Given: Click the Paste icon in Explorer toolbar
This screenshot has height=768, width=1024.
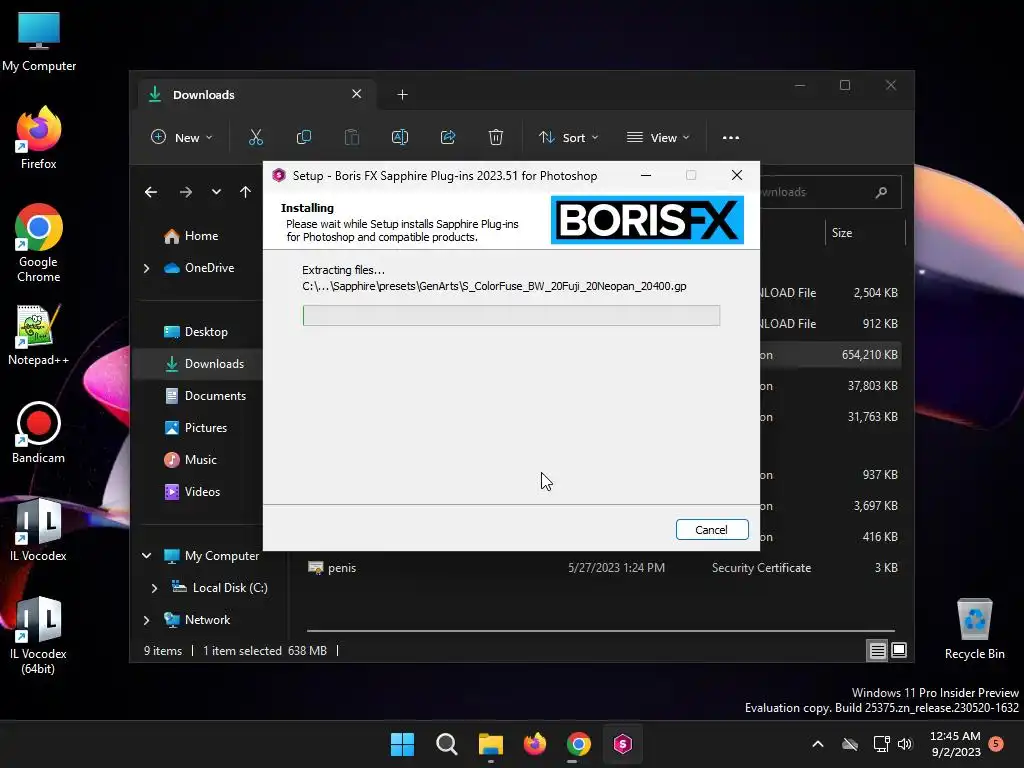Looking at the screenshot, I should (x=351, y=138).
